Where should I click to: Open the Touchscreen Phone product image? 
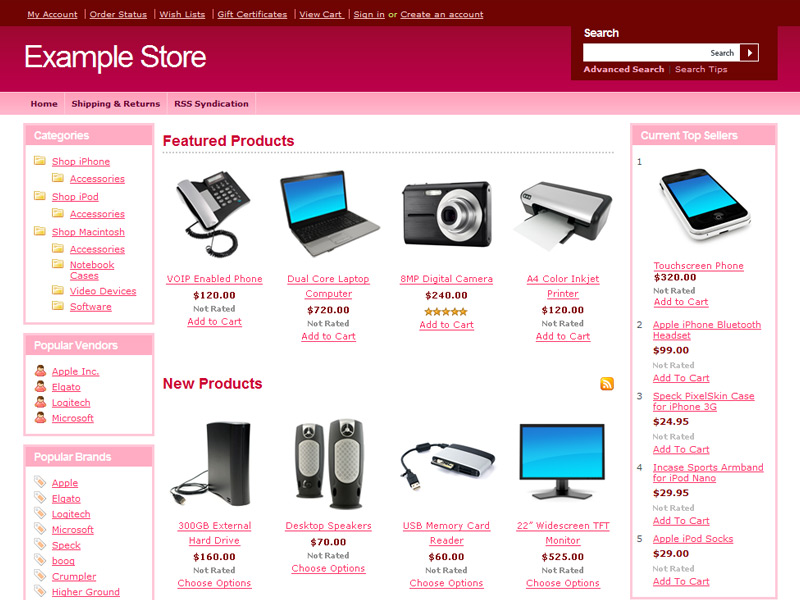click(705, 205)
